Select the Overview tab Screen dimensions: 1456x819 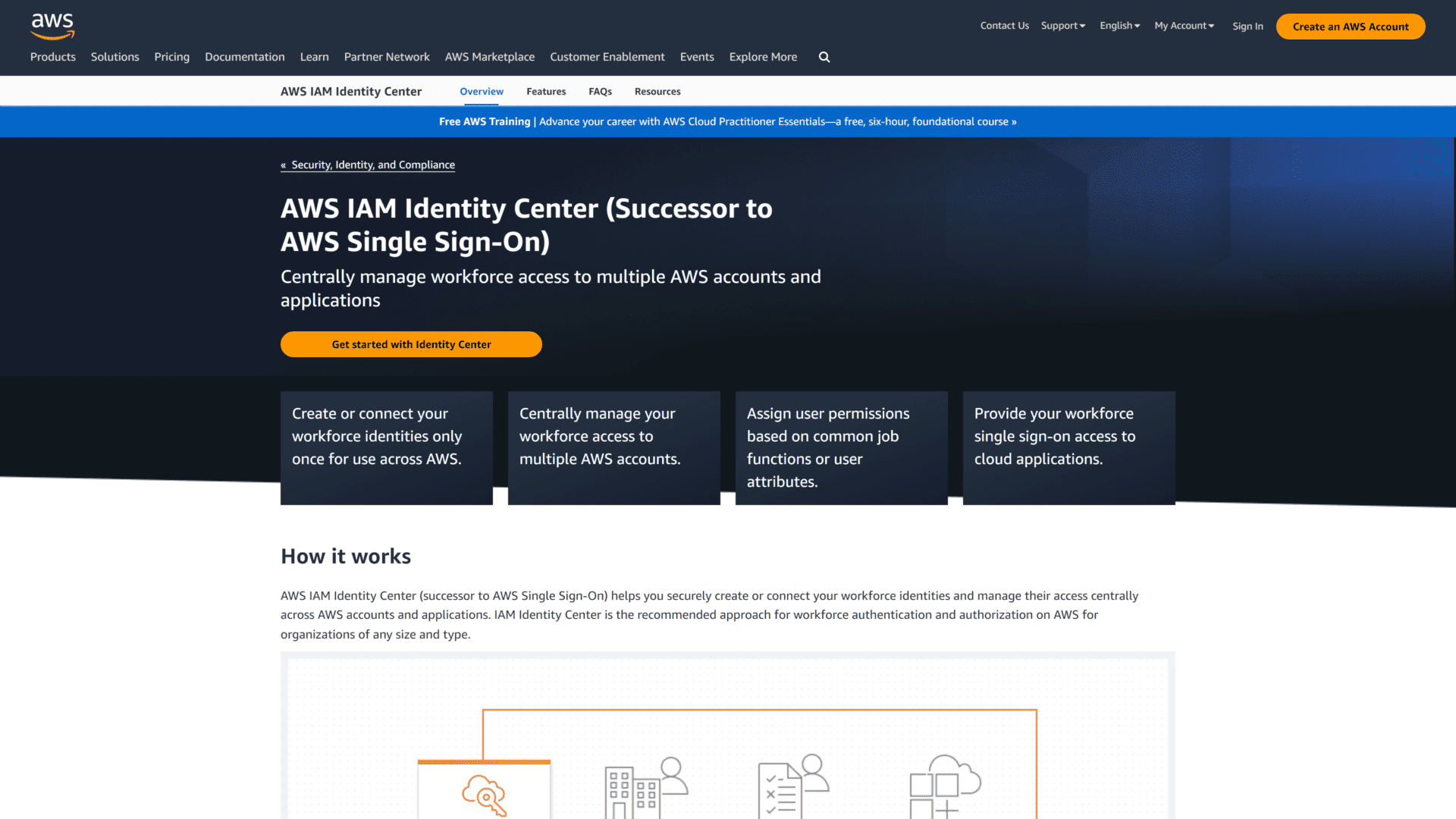point(480,91)
